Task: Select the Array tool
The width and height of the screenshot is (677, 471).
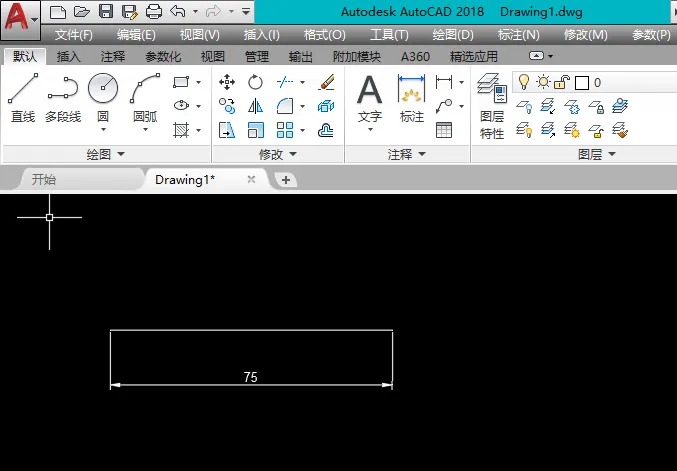Action: (285, 130)
